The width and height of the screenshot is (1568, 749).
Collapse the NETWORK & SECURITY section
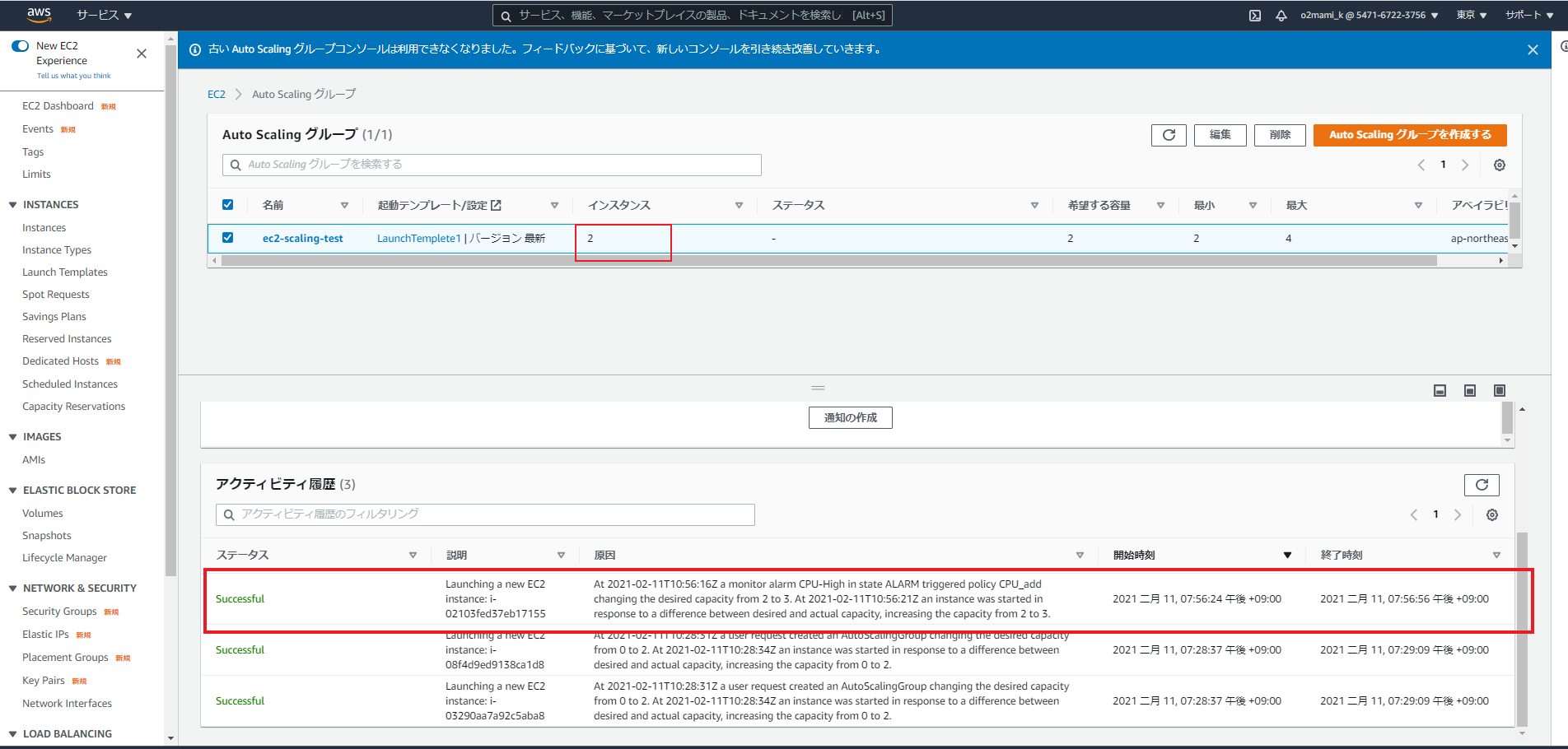12,588
